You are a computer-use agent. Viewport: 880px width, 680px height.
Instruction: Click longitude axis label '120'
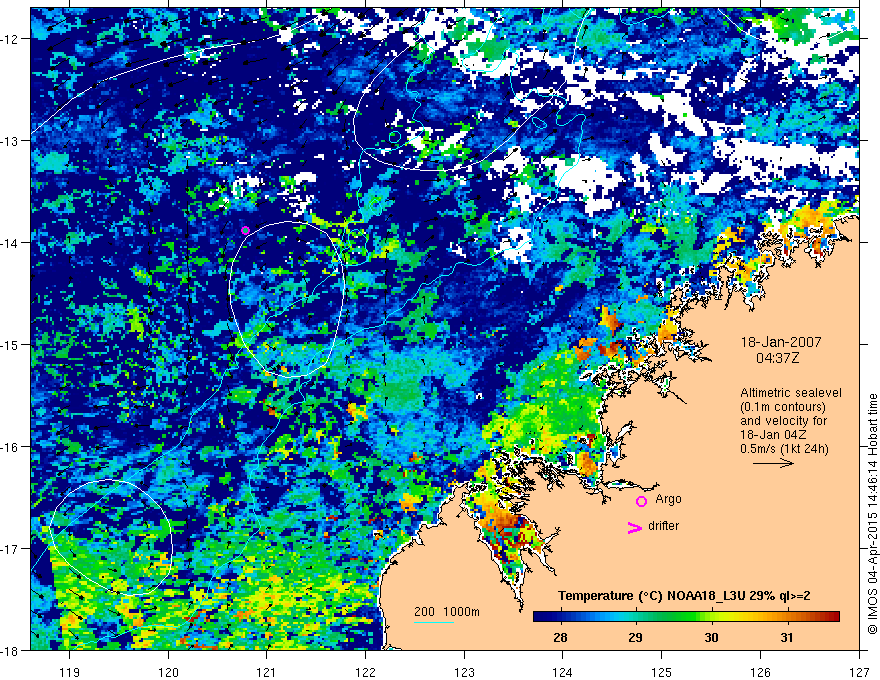[x=168, y=672]
